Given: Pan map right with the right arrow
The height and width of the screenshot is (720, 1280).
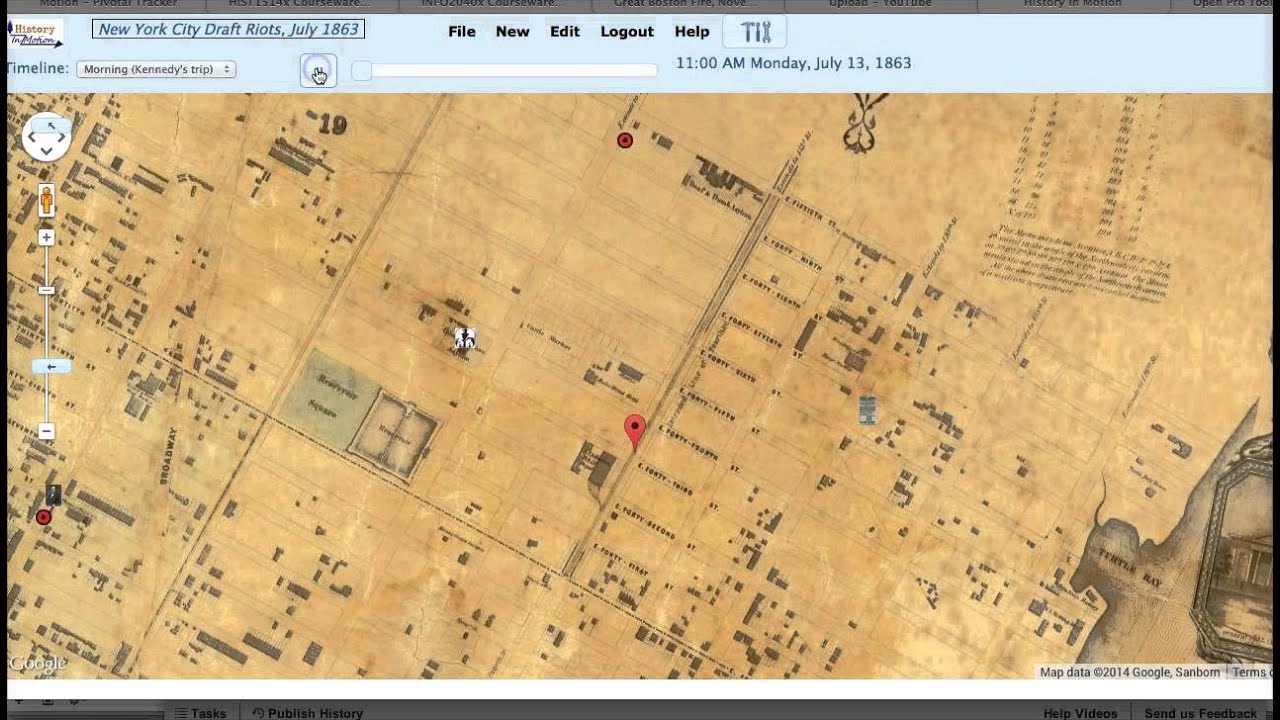Looking at the screenshot, I should click(x=63, y=137).
